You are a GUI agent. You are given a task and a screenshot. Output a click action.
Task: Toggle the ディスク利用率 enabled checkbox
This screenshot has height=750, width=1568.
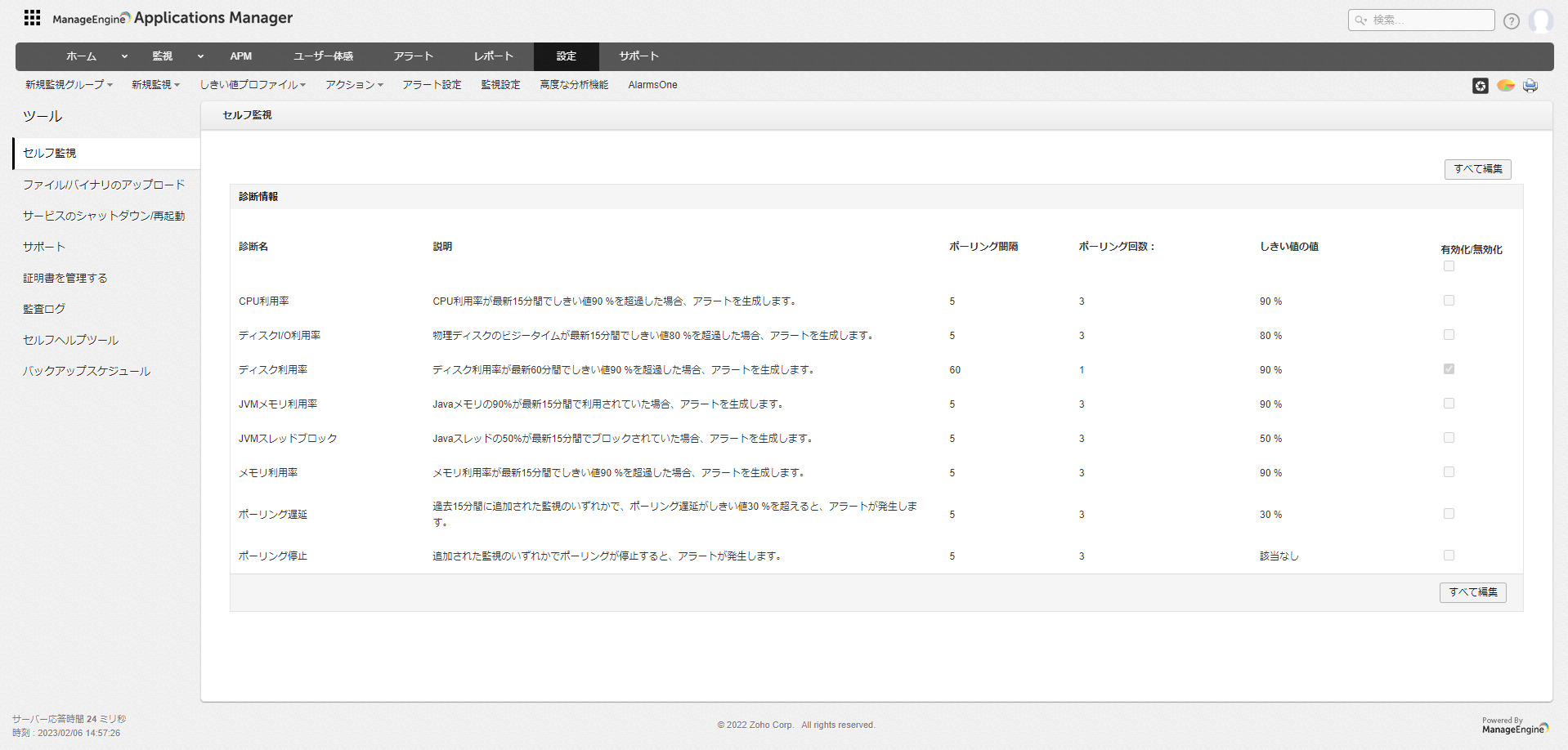(1449, 369)
